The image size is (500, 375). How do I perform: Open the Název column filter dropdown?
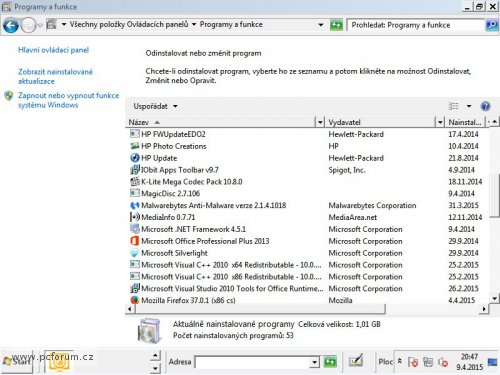320,122
